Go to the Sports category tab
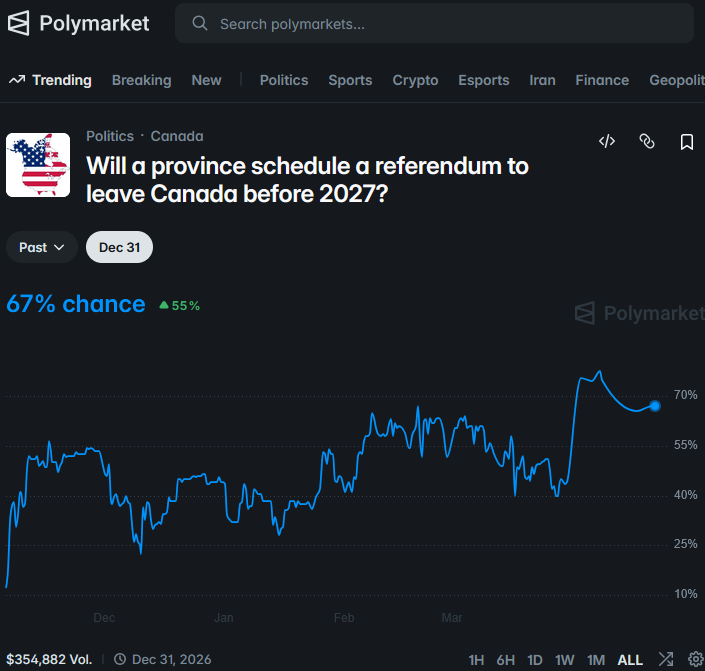This screenshot has width=705, height=671. pyautogui.click(x=350, y=80)
